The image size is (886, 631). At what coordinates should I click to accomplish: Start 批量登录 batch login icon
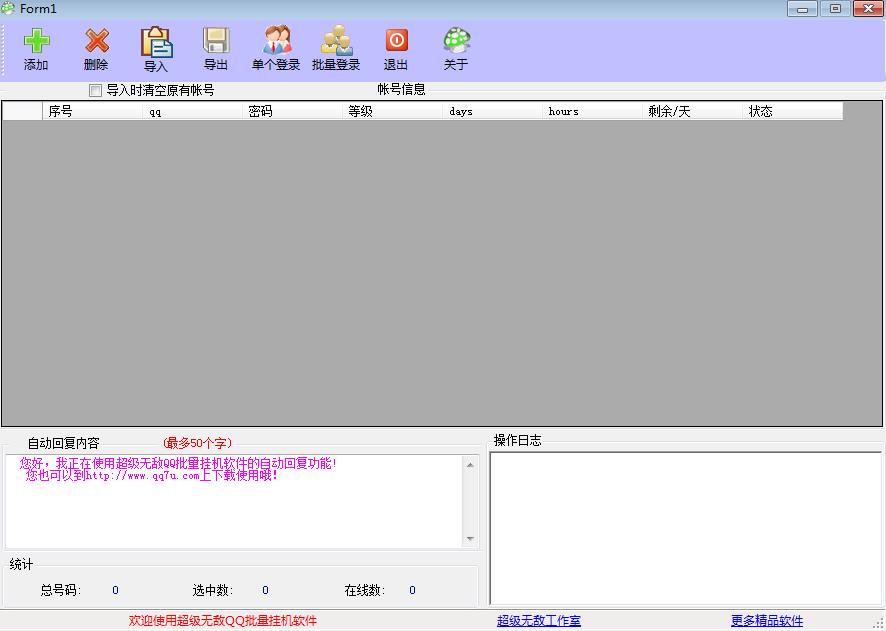pos(336,42)
